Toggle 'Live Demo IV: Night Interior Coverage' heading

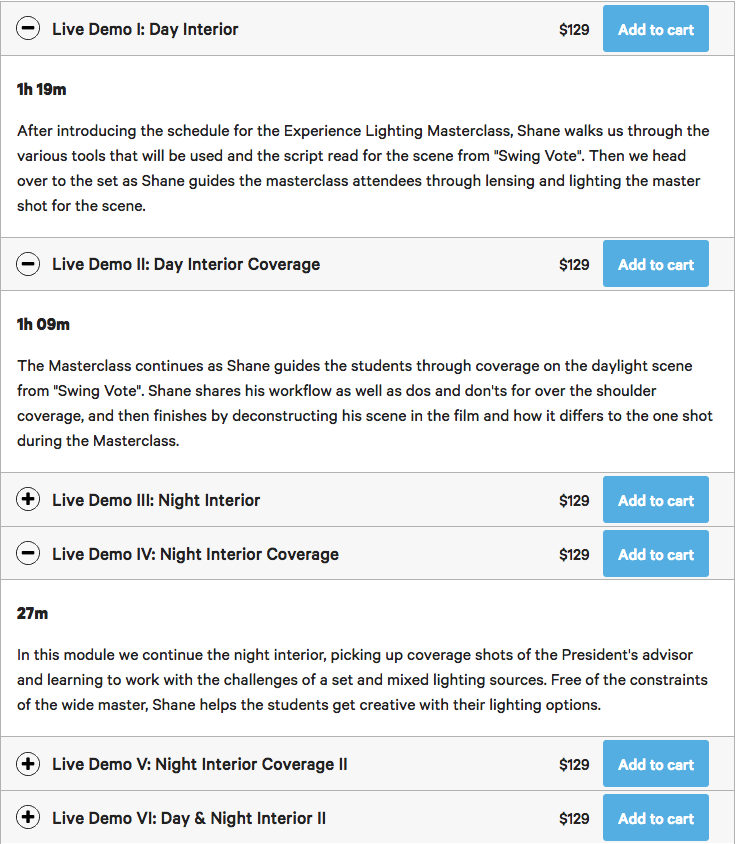click(195, 554)
